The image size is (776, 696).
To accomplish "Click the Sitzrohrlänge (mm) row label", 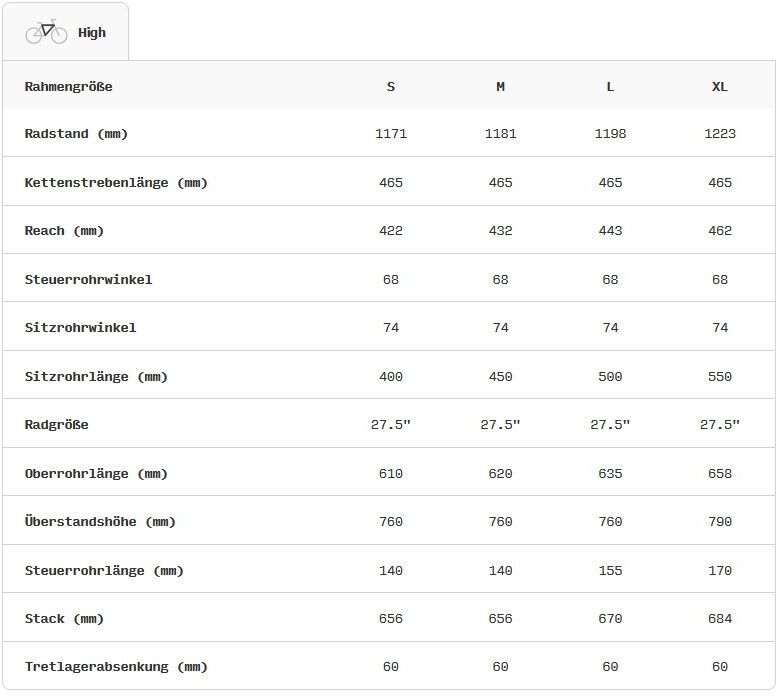I will click(96, 377).
